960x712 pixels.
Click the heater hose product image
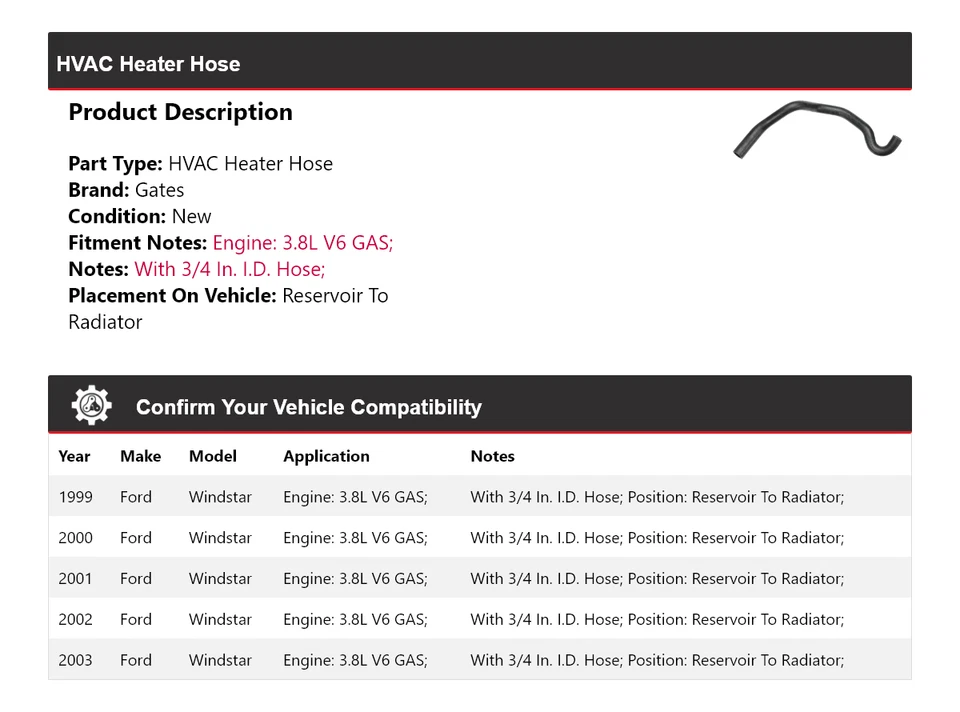point(817,129)
